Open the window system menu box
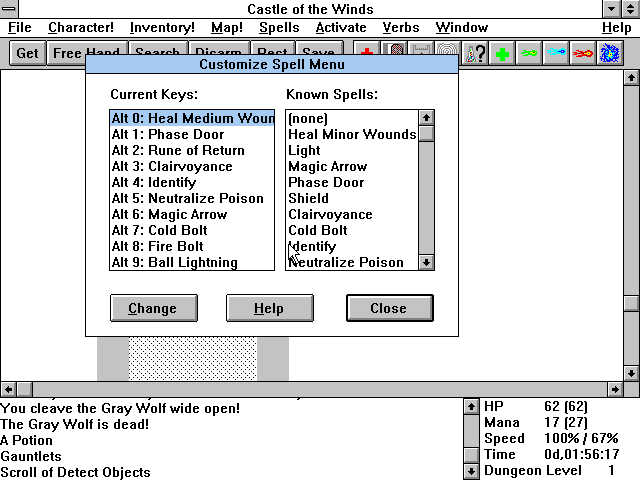This screenshot has width=640, height=480. (9, 9)
